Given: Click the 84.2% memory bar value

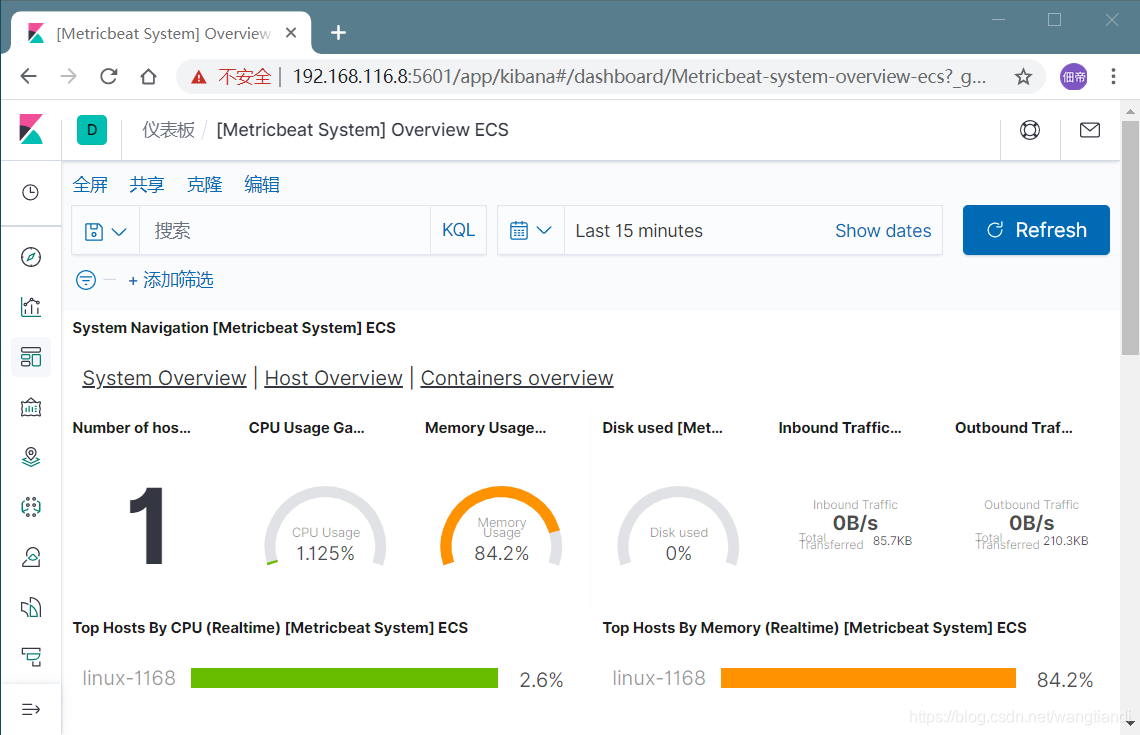Looking at the screenshot, I should 1064,680.
